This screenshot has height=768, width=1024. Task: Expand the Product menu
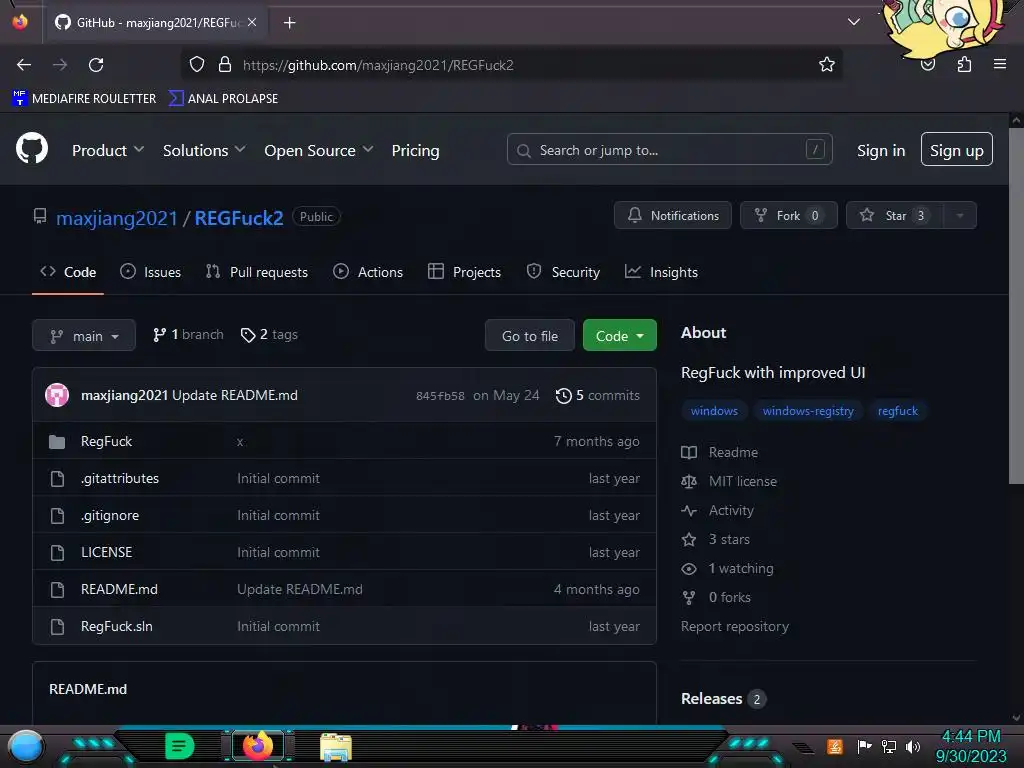click(x=108, y=150)
